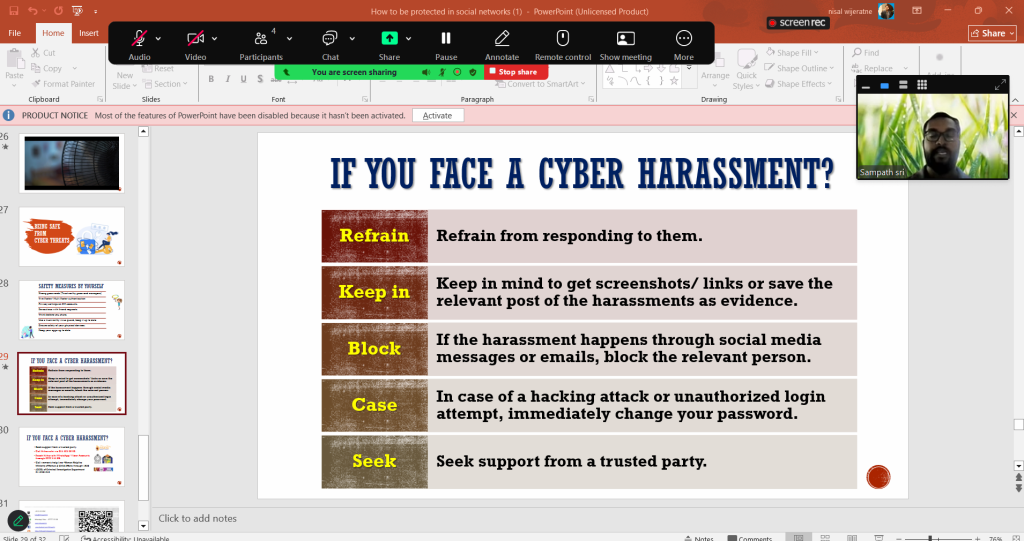Click Show meeting icon
Image resolution: width=1024 pixels, height=541 pixels.
point(625,39)
